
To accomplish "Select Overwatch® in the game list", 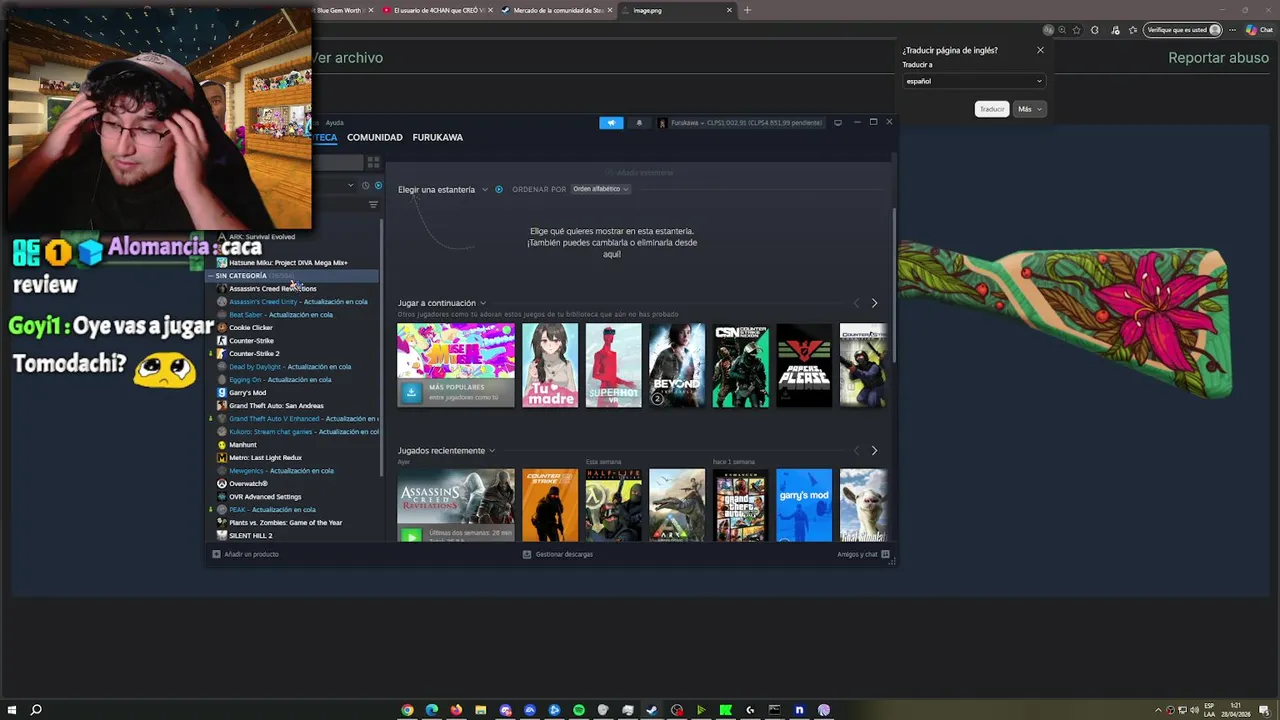I will click(248, 483).
